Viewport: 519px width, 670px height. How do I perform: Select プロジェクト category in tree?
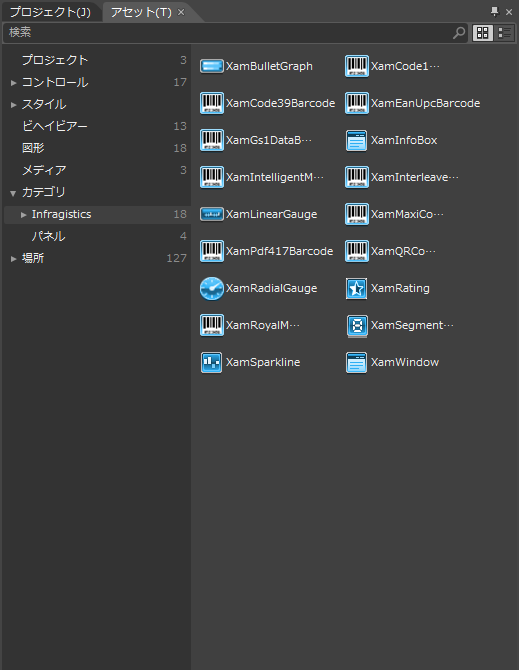(97, 60)
